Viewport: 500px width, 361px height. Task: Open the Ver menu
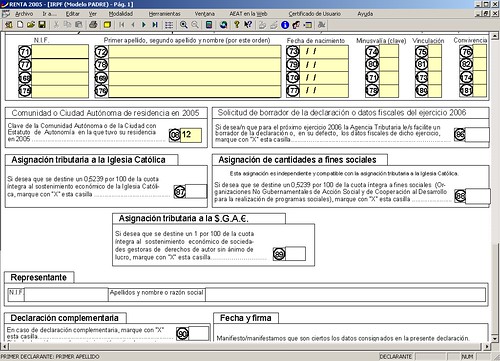pyautogui.click(x=93, y=14)
